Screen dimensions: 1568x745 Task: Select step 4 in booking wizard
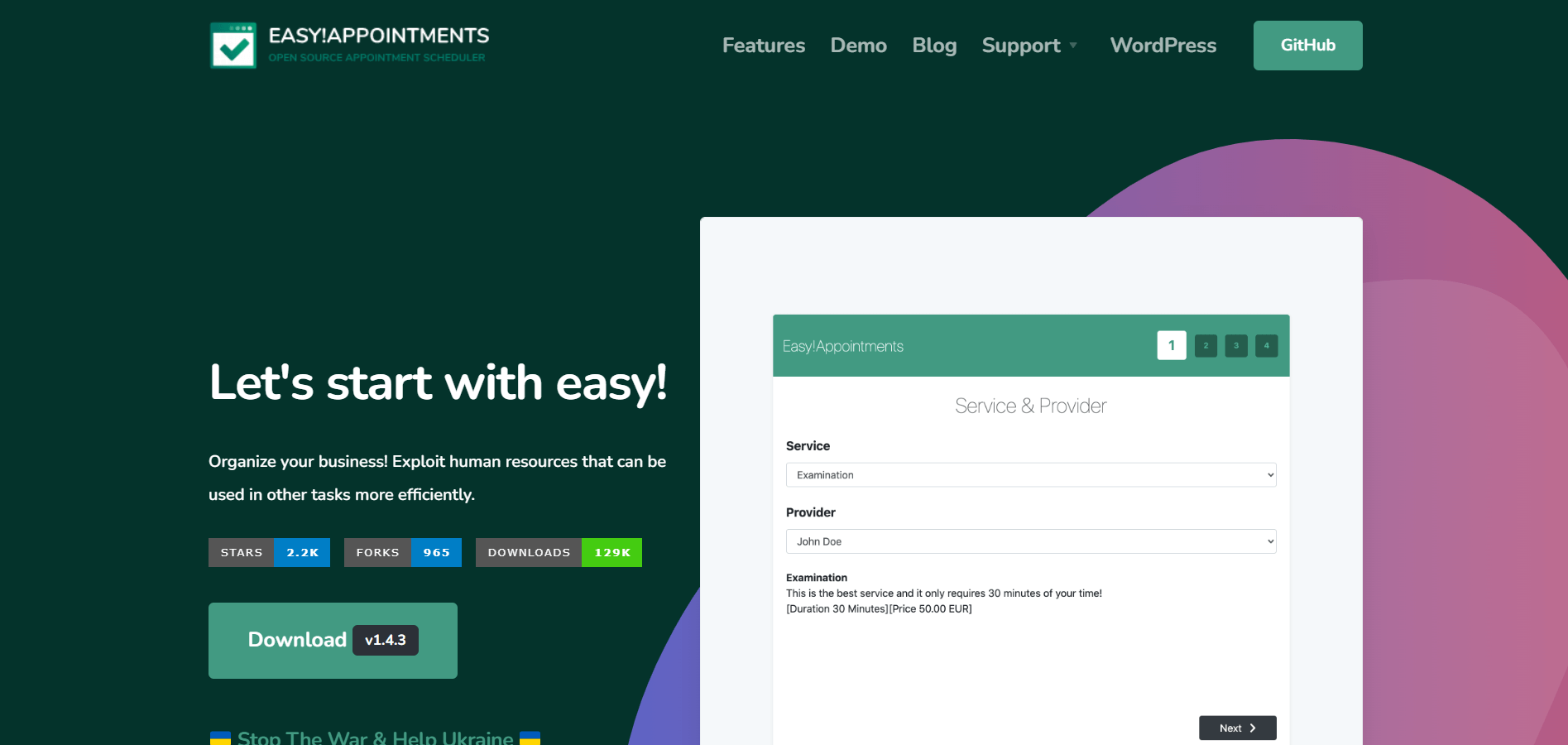point(1266,345)
